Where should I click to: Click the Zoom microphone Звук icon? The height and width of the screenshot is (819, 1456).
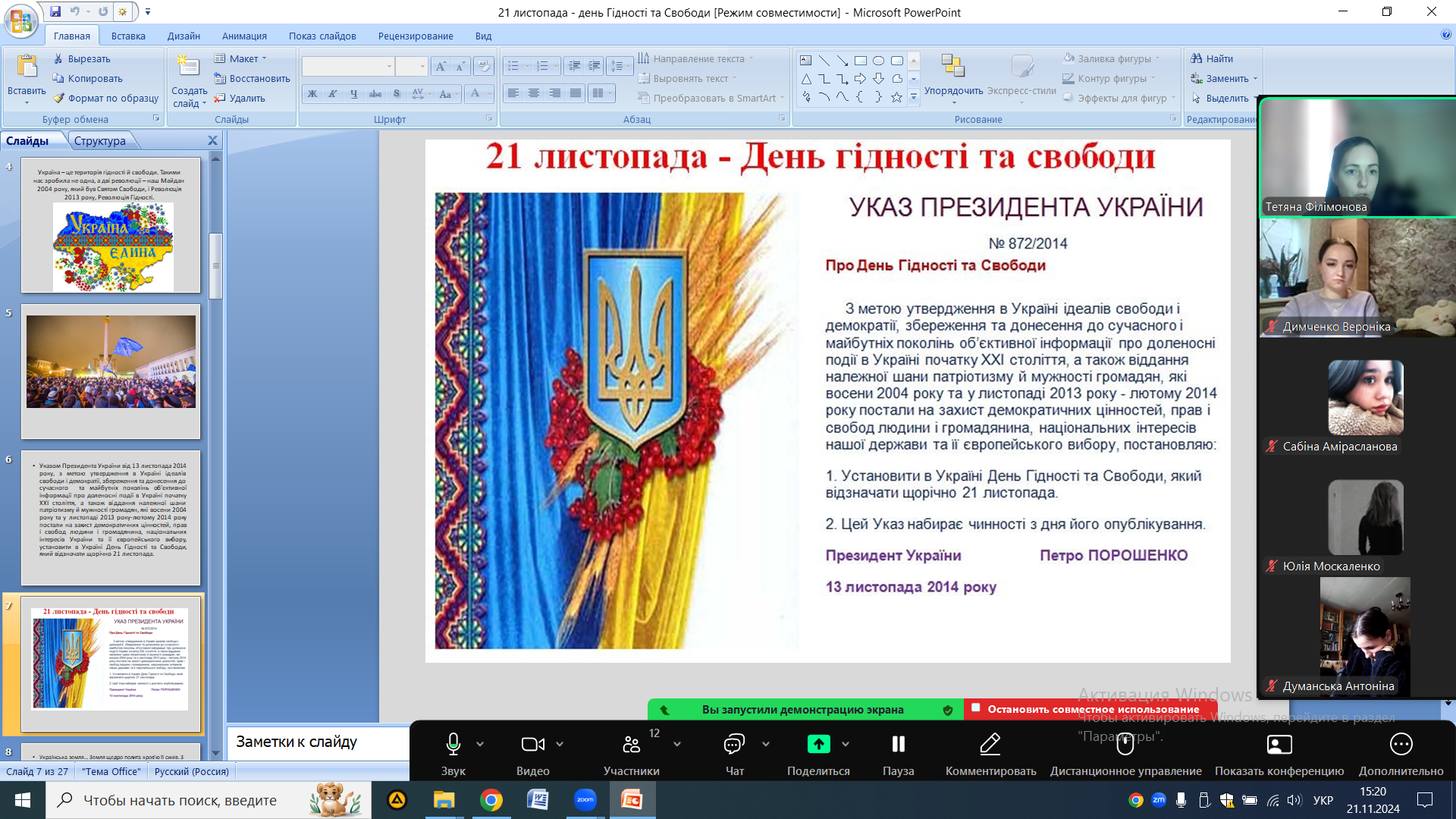click(453, 744)
